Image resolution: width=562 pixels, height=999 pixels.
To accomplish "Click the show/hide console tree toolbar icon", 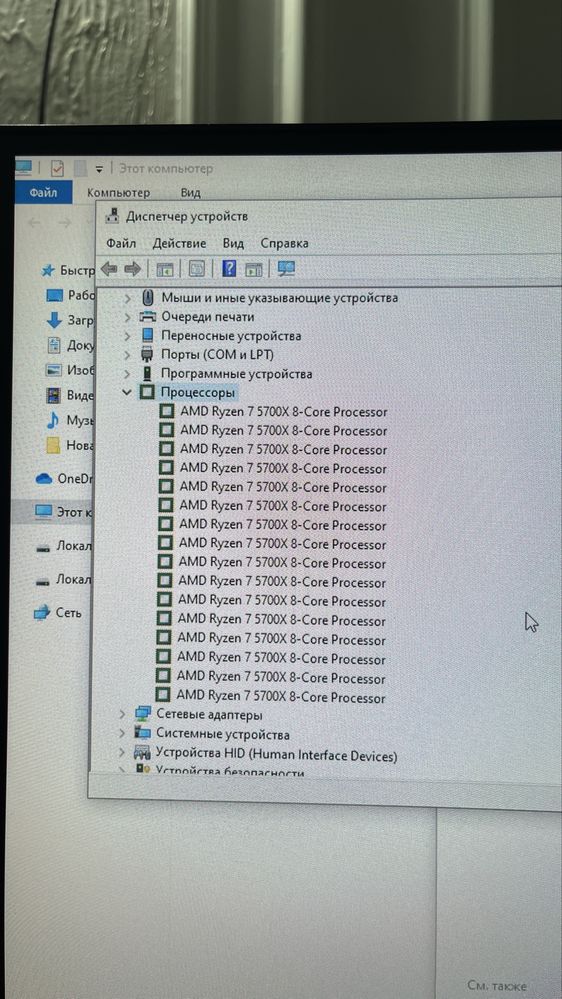I will (165, 269).
